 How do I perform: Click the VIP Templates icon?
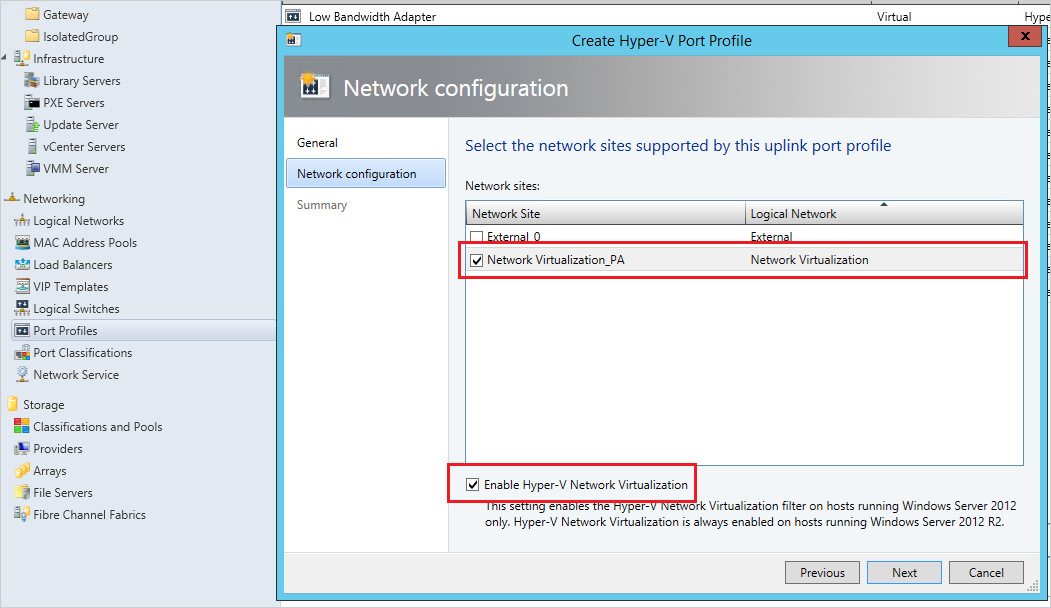(x=22, y=286)
